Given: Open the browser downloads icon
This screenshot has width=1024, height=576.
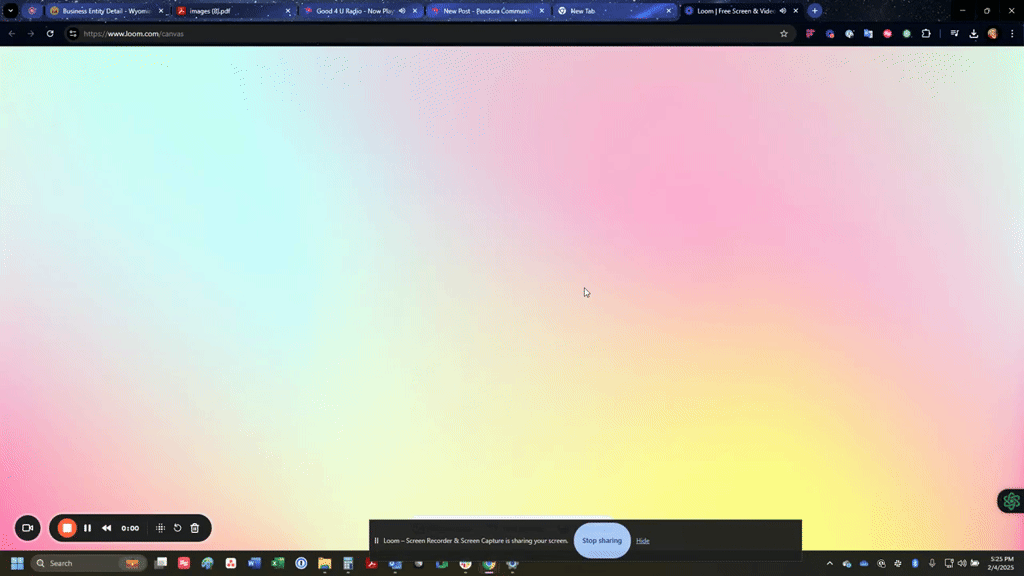Looking at the screenshot, I should click(974, 33).
